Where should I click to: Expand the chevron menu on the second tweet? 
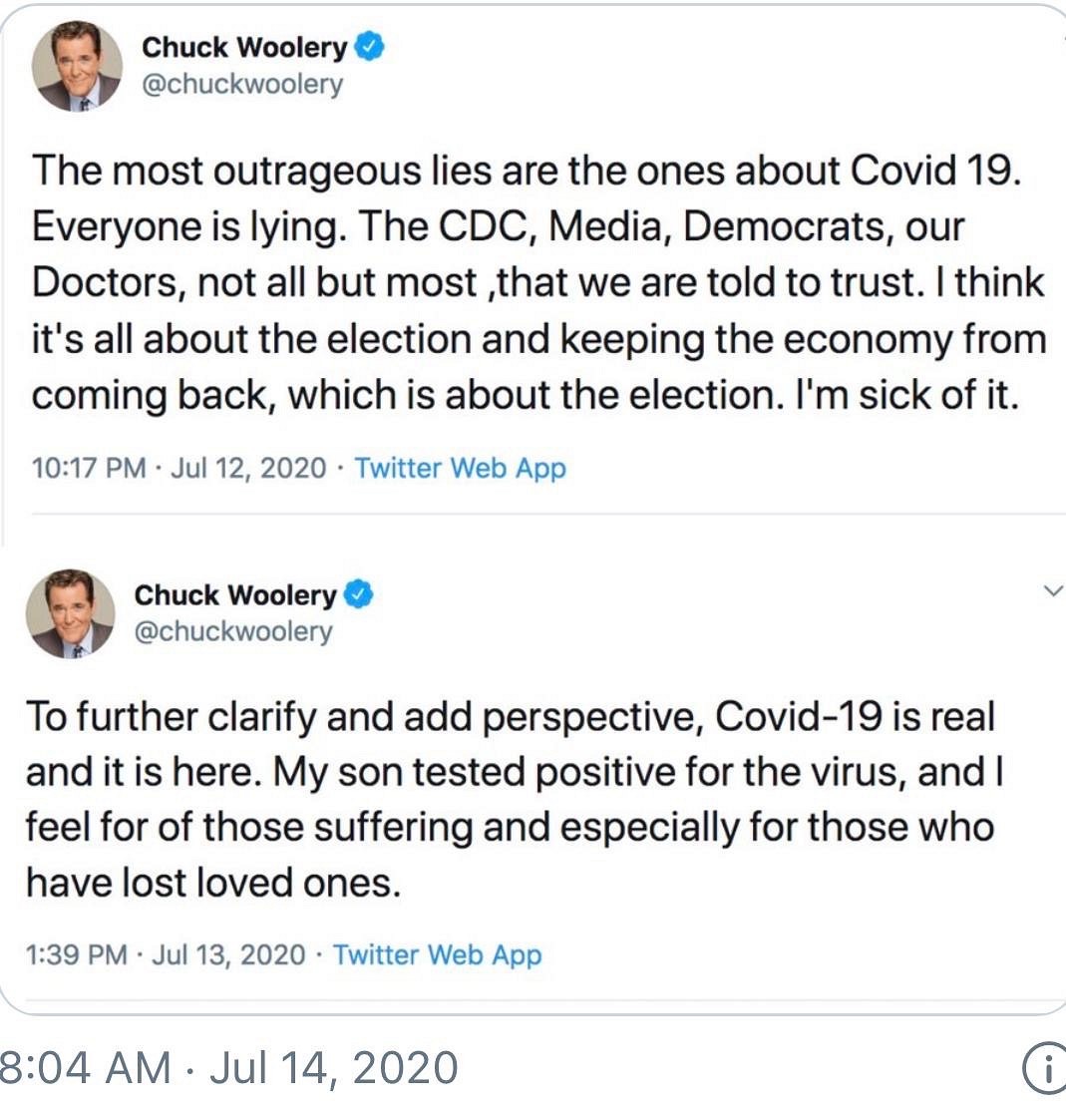[x=1052, y=591]
